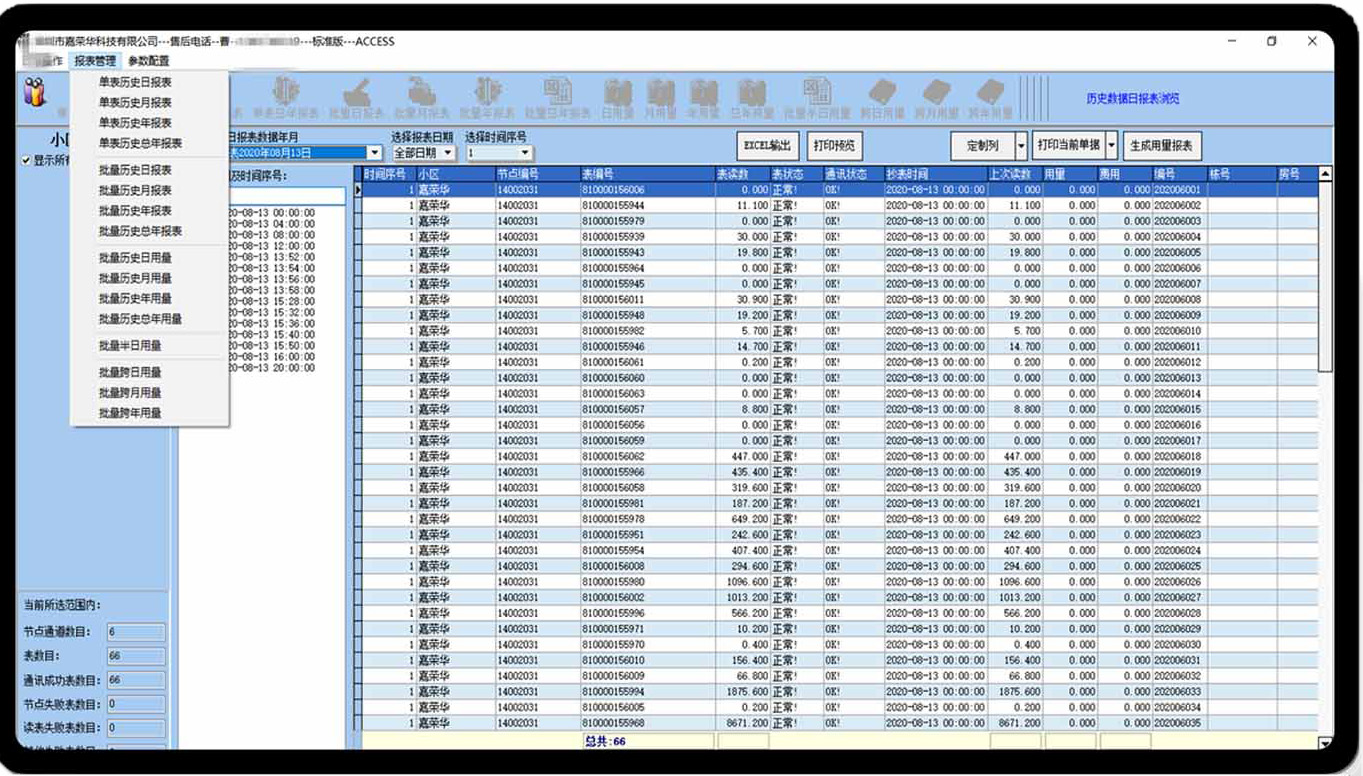Click the 跨月用量 toolbar icon
Screen dimensions: 1363x776
pyautogui.click(x=936, y=98)
